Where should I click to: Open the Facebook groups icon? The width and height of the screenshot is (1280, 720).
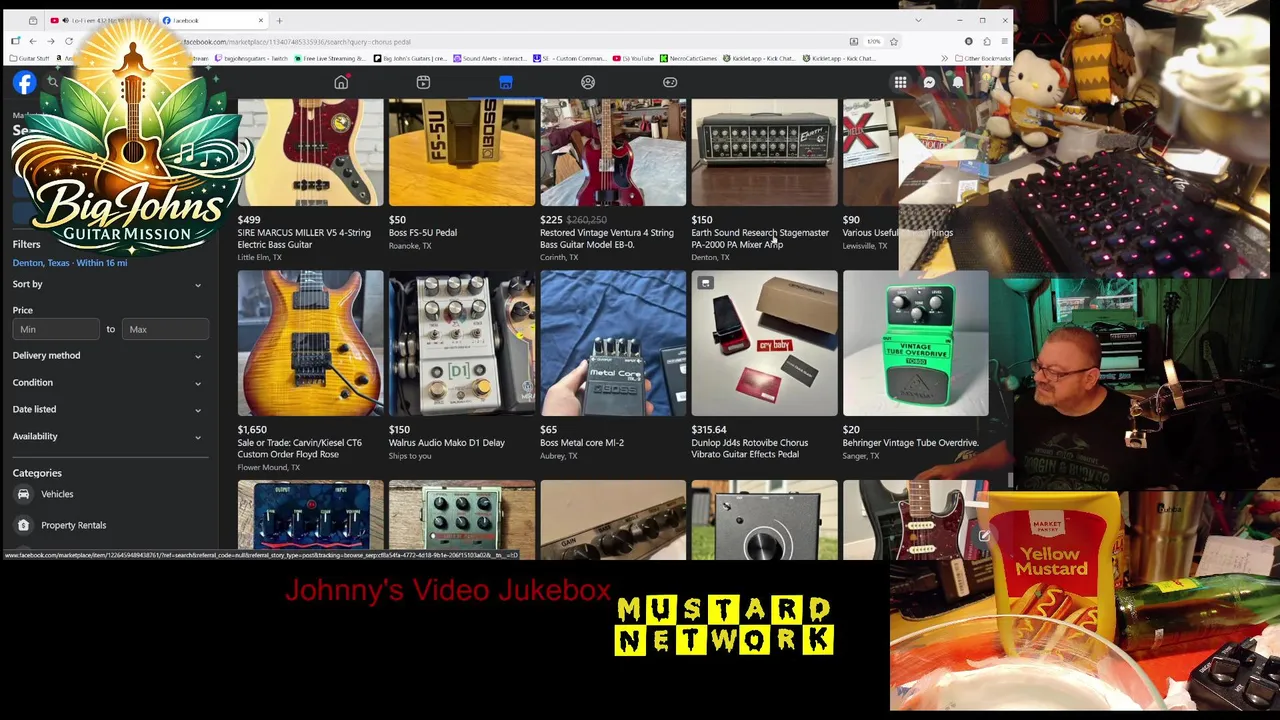pyautogui.click(x=588, y=82)
